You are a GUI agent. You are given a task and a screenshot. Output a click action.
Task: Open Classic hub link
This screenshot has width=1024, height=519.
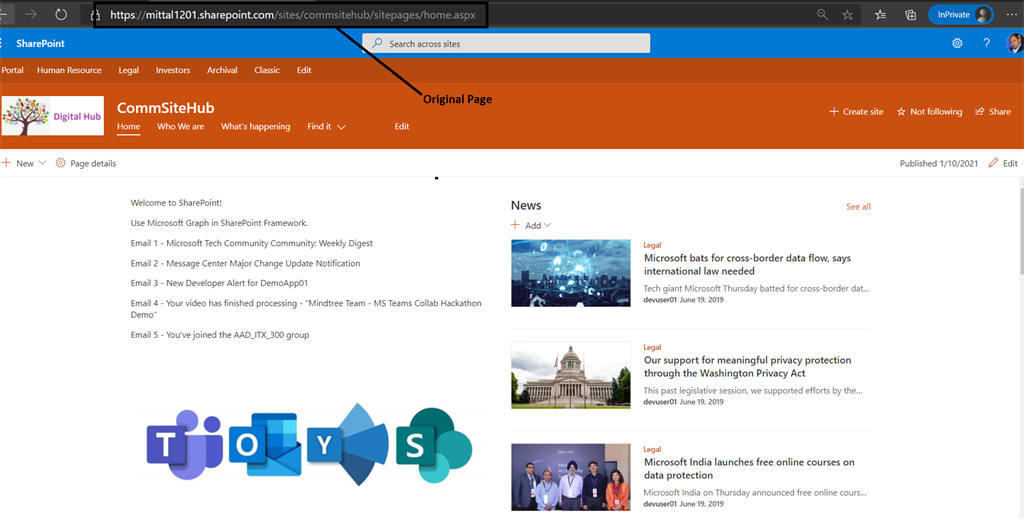(267, 70)
